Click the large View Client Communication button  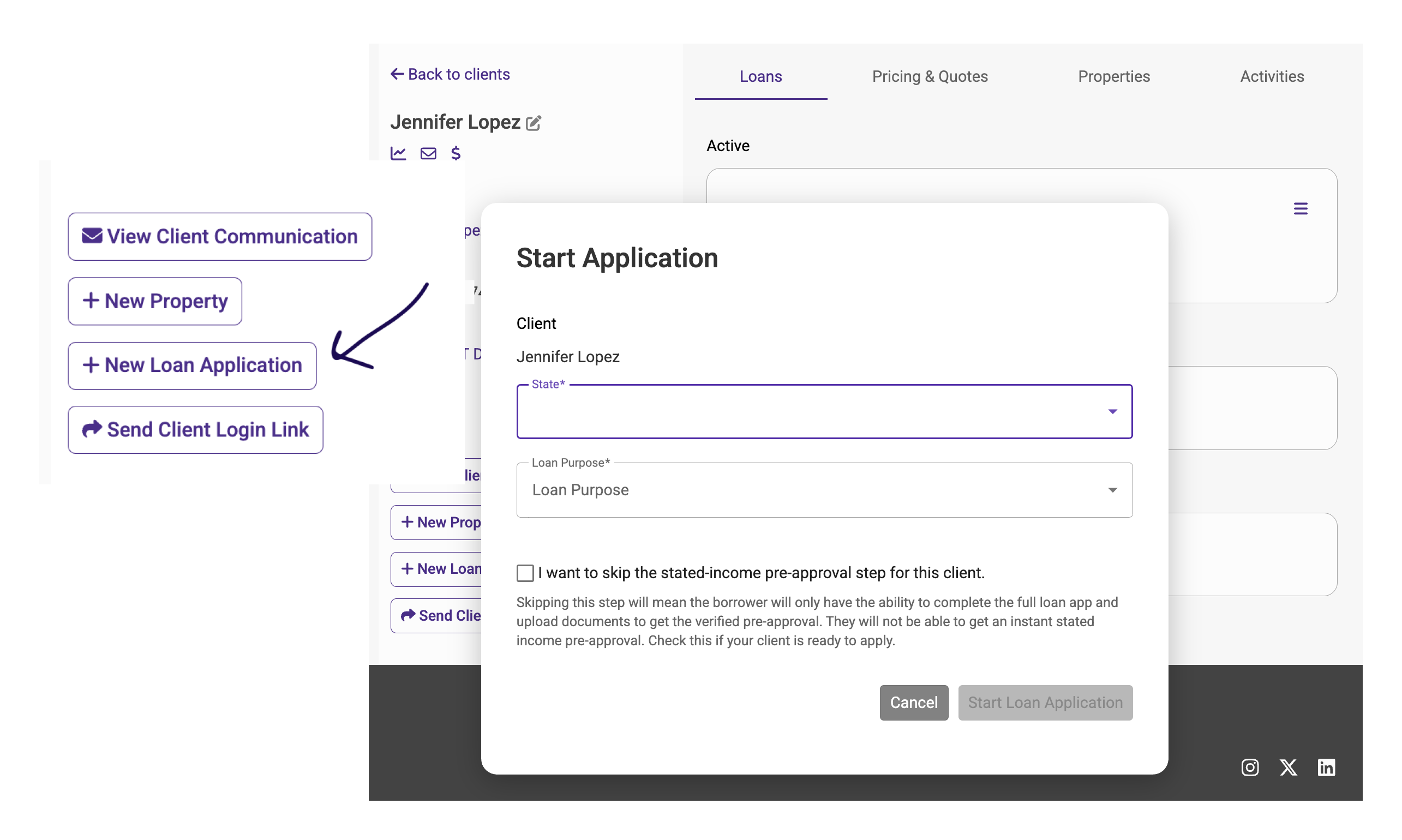click(220, 237)
